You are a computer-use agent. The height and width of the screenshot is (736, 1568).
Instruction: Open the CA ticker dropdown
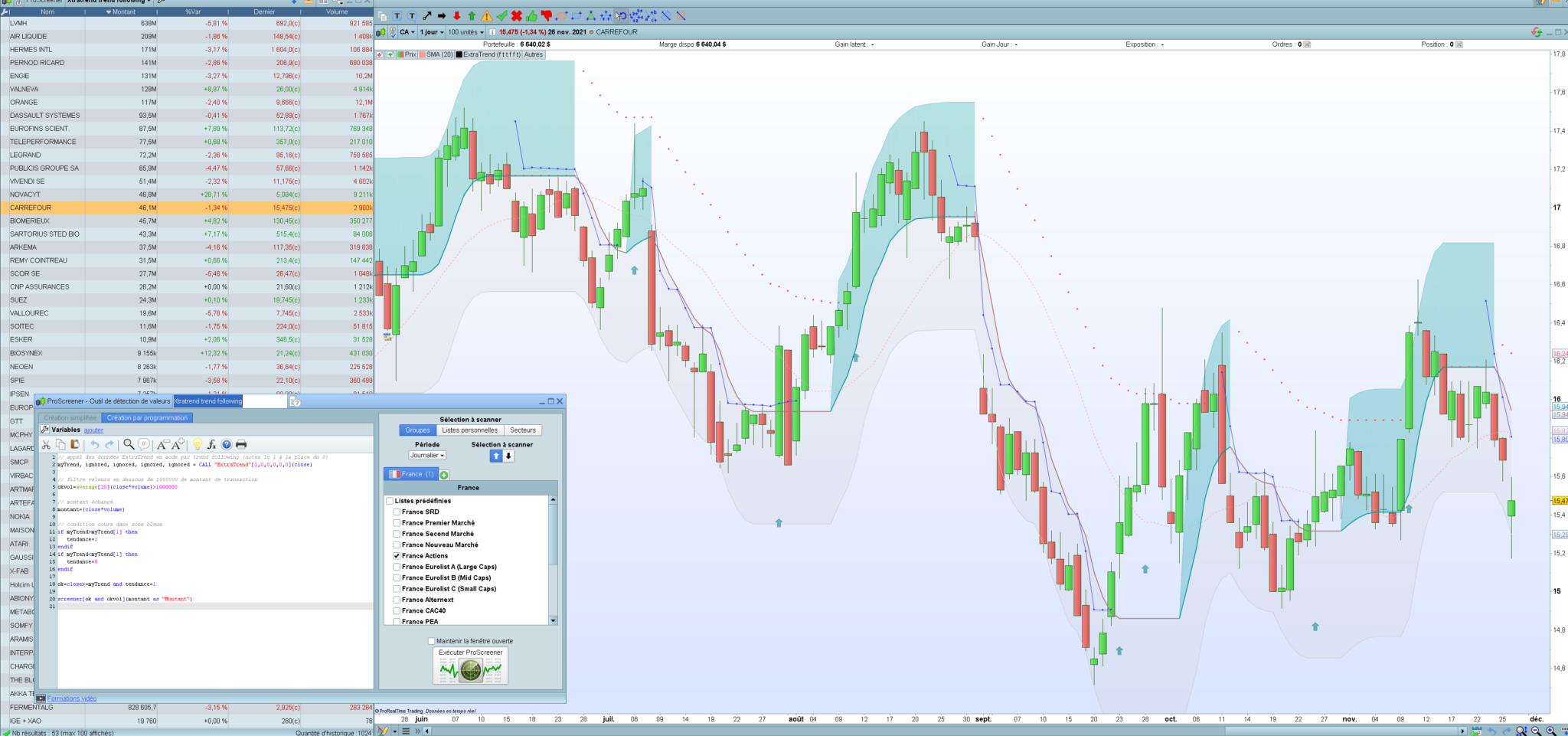point(407,32)
